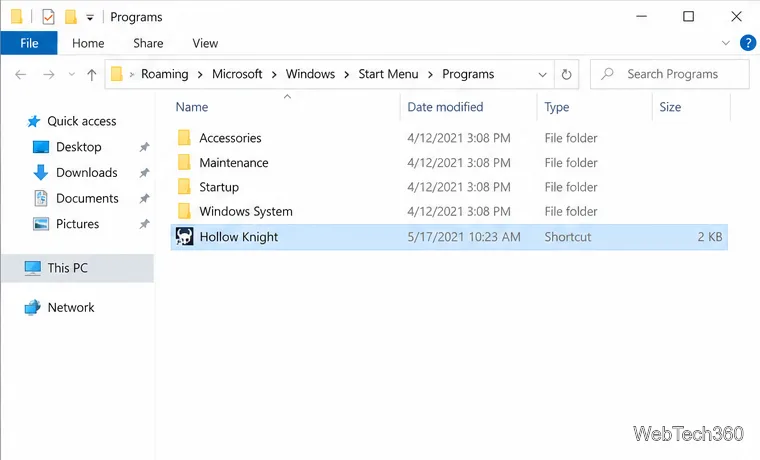Click the title bar folder icon

[16, 16]
